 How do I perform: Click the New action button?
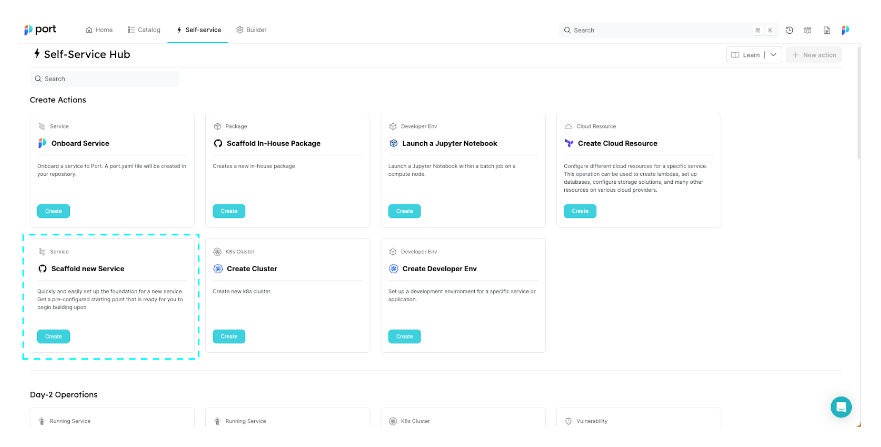coord(813,55)
